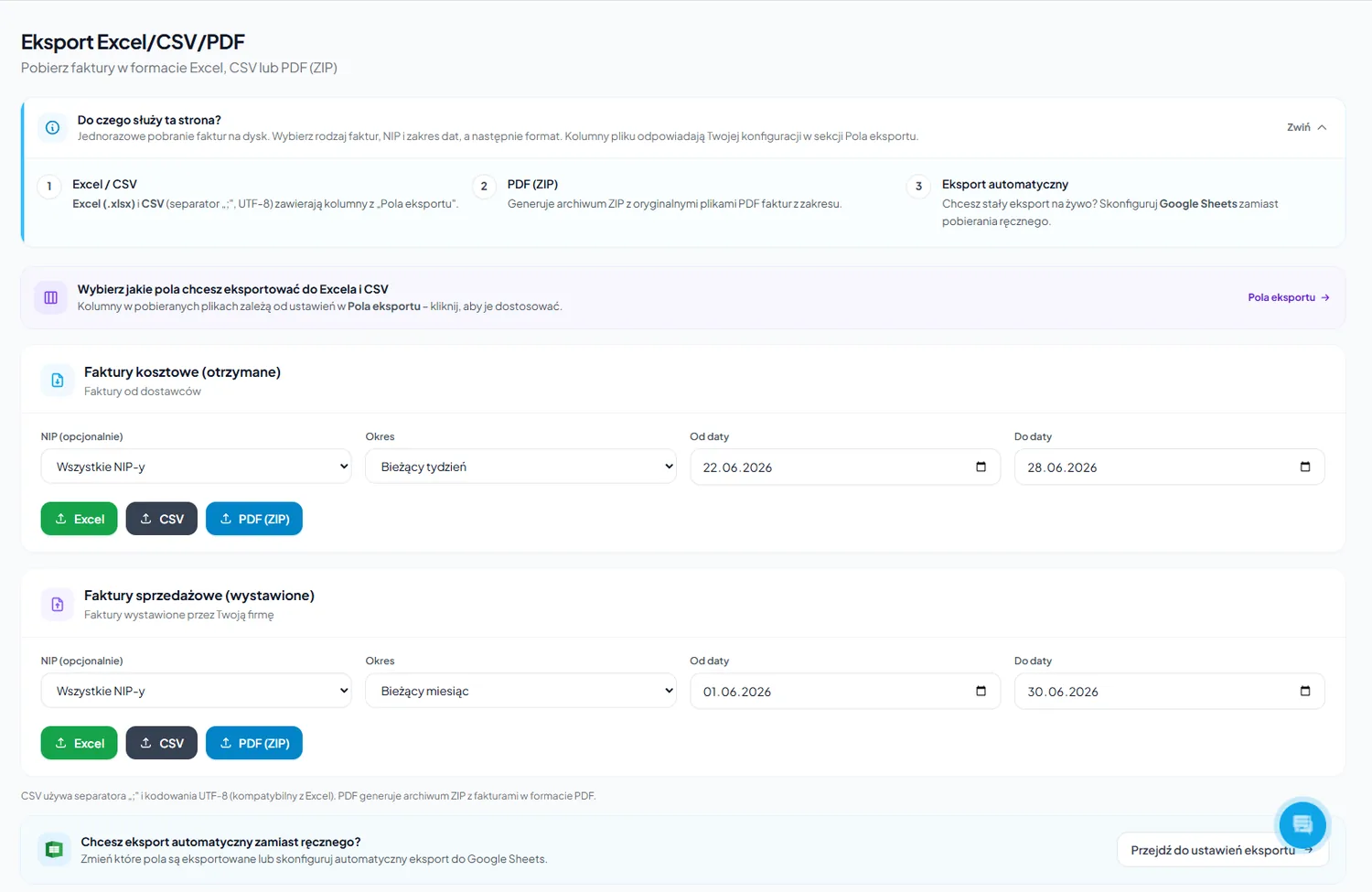Go to Przejdź do ustawień eksportu
Viewport: 1372px width, 892px height.
[1222, 850]
